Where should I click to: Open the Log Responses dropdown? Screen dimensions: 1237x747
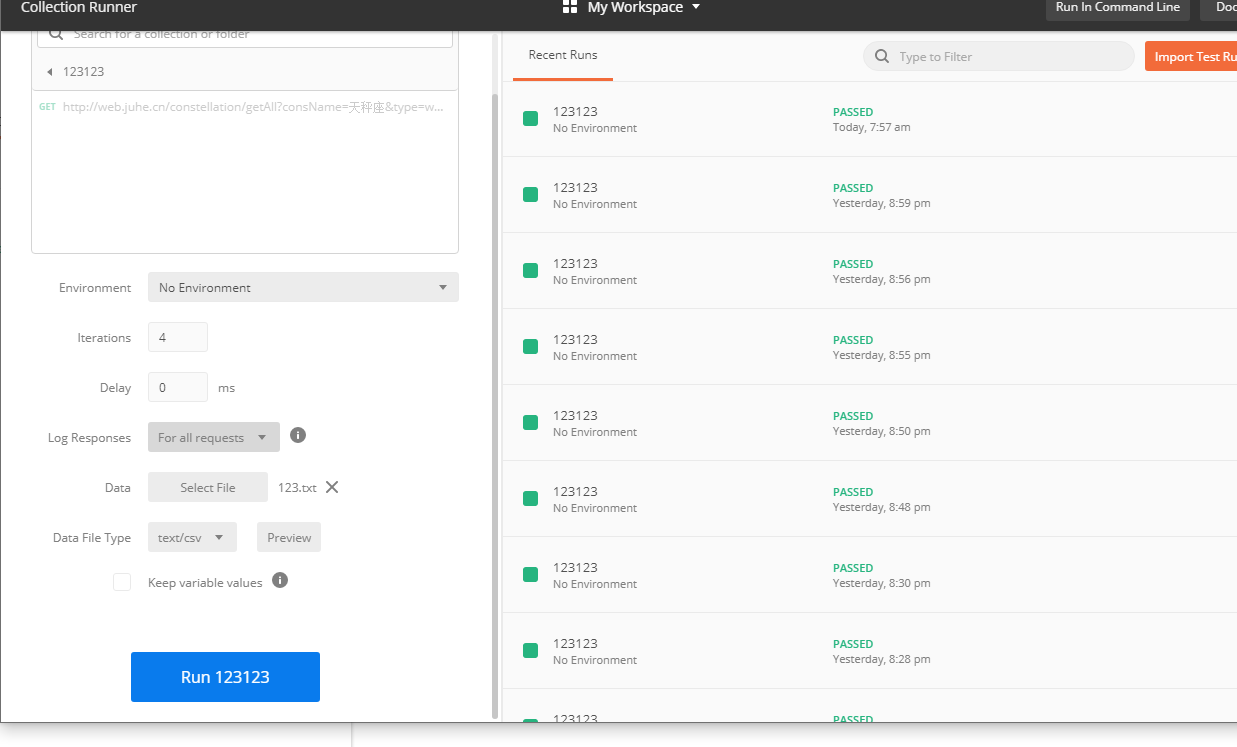click(x=214, y=438)
